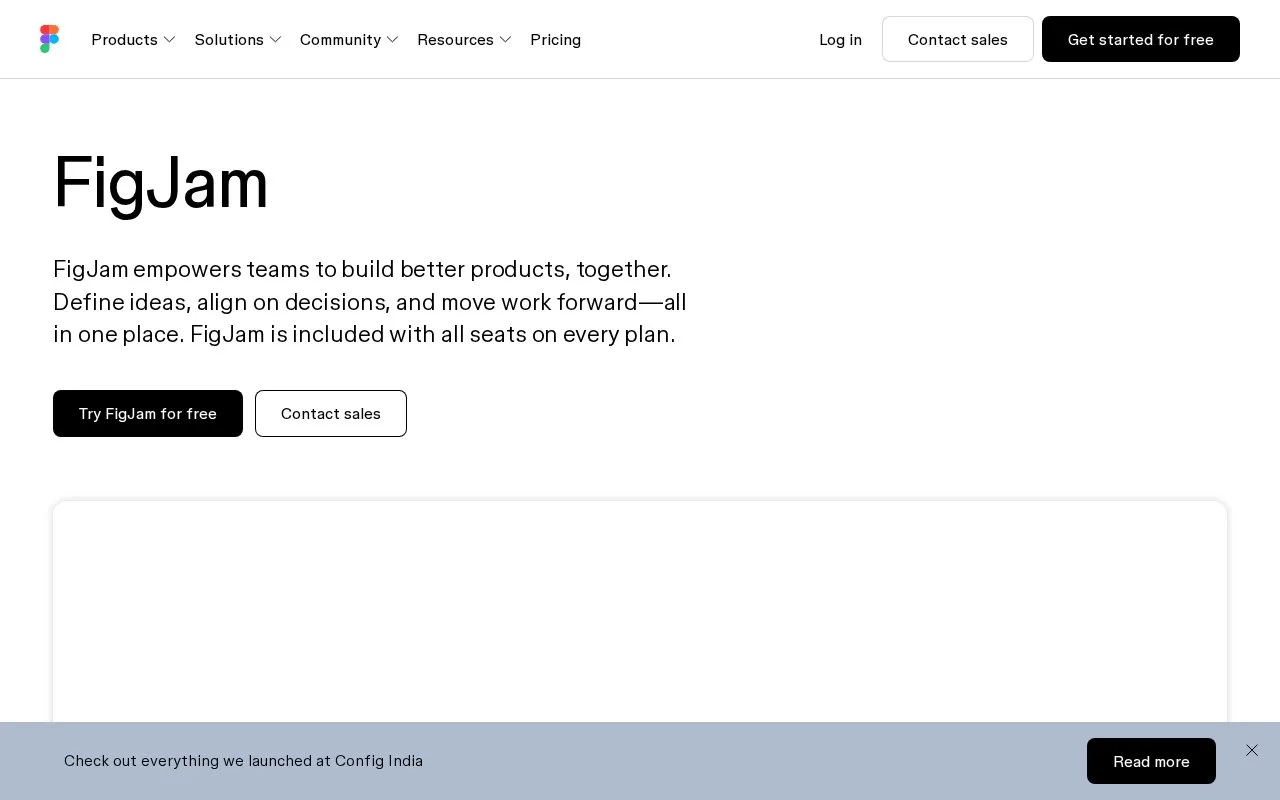The image size is (1280, 800).
Task: Click Get started for free
Action: point(1141,39)
